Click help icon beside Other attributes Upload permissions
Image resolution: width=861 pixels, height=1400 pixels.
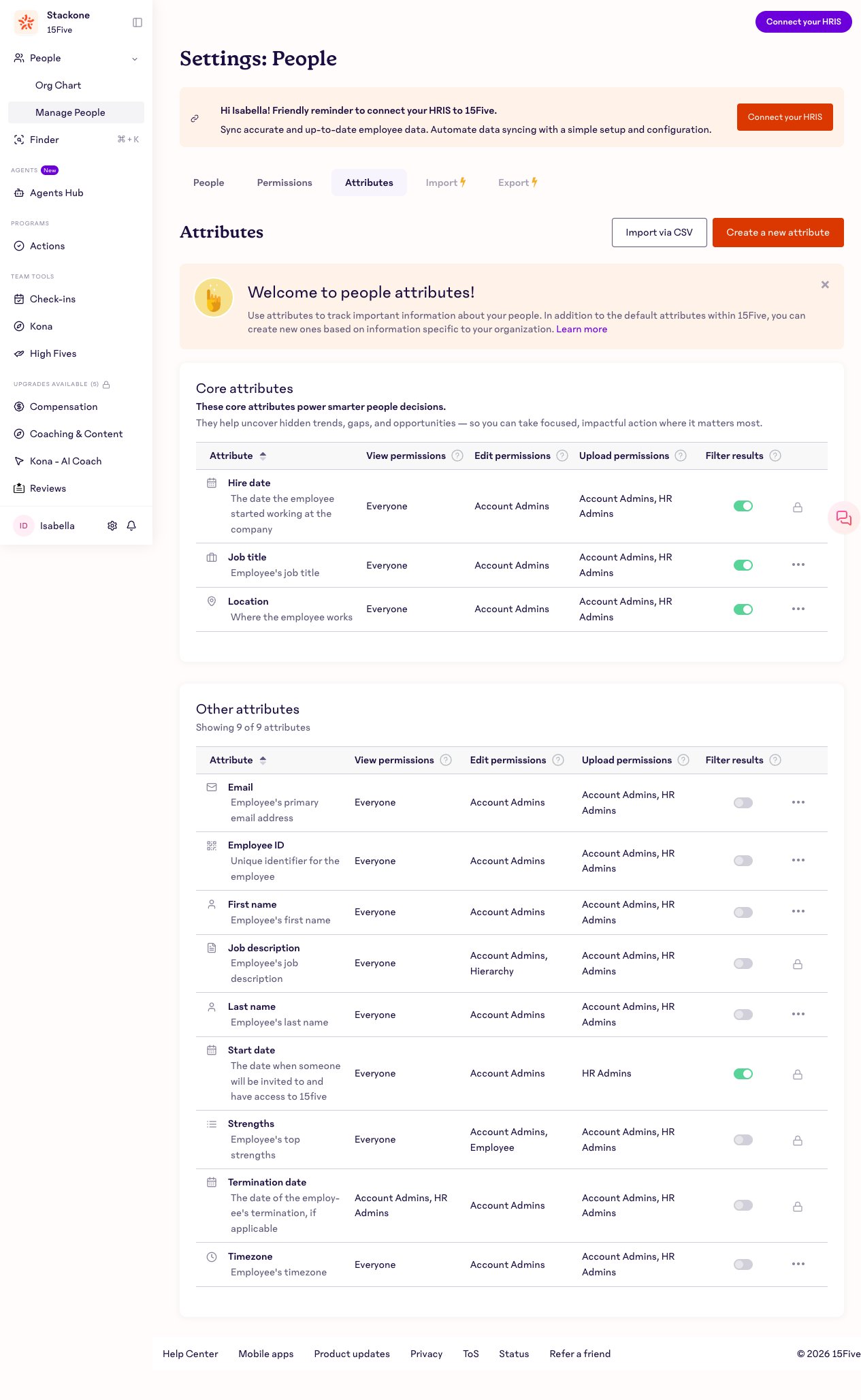point(683,760)
